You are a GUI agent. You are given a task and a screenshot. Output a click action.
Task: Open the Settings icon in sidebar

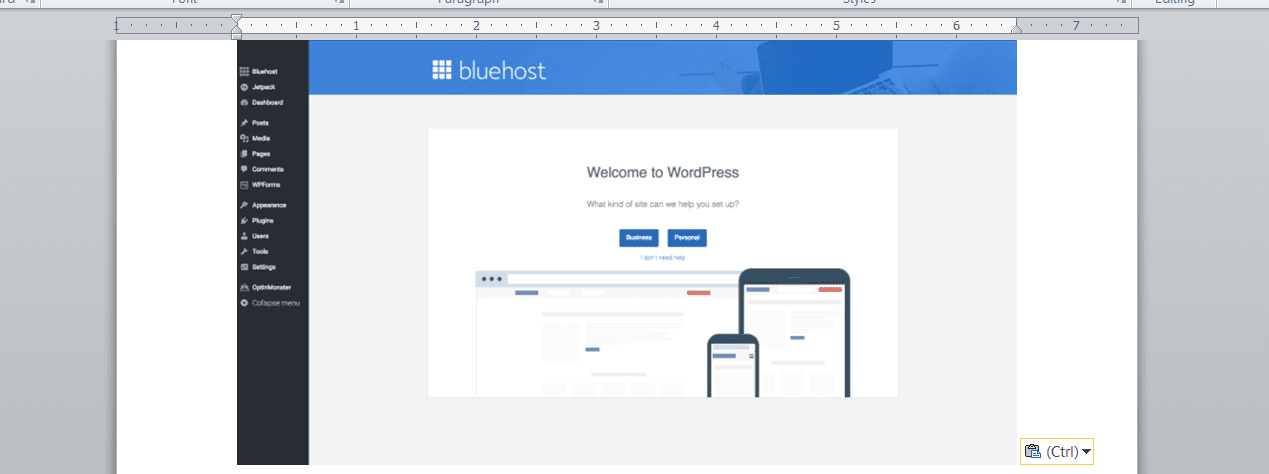[x=244, y=267]
